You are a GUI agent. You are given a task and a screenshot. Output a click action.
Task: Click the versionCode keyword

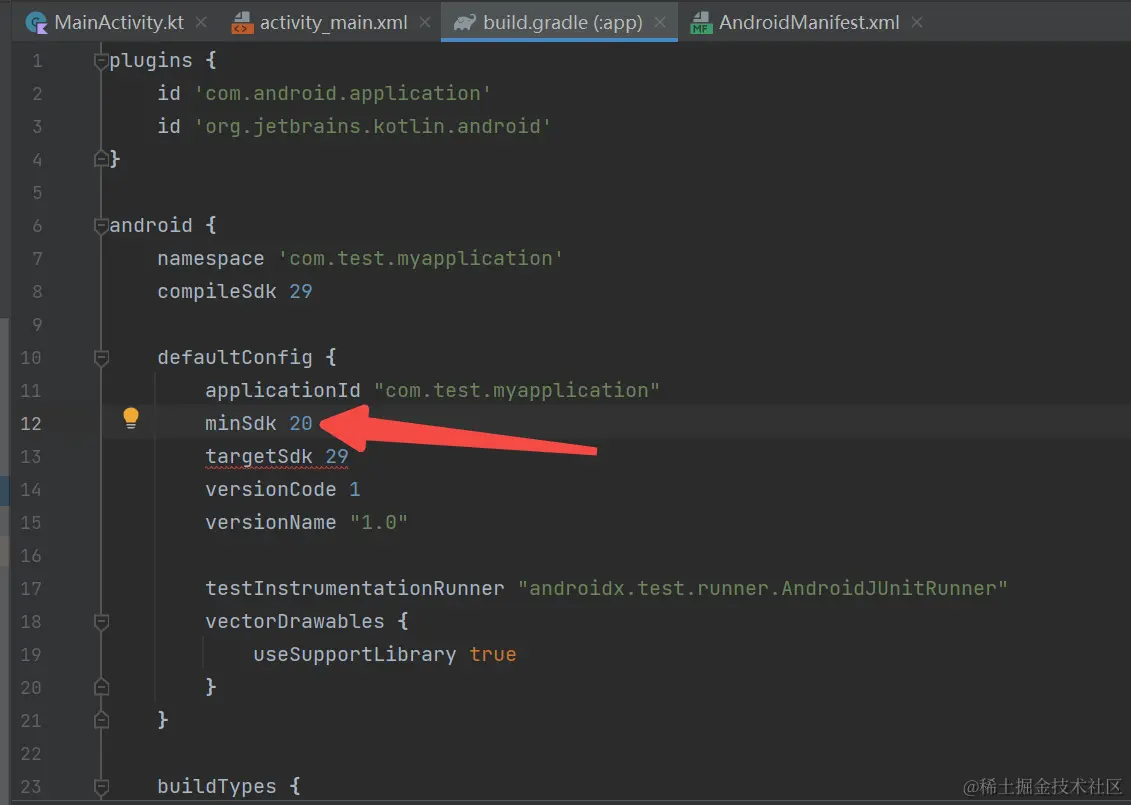click(x=270, y=490)
